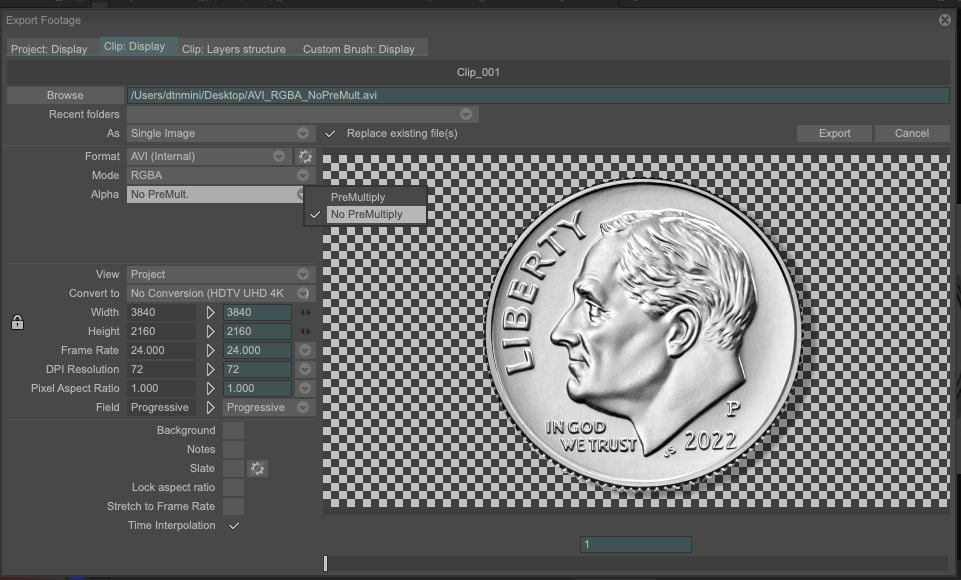The width and height of the screenshot is (961, 580).
Task: Open the AVI format settings gear
Action: (x=305, y=156)
